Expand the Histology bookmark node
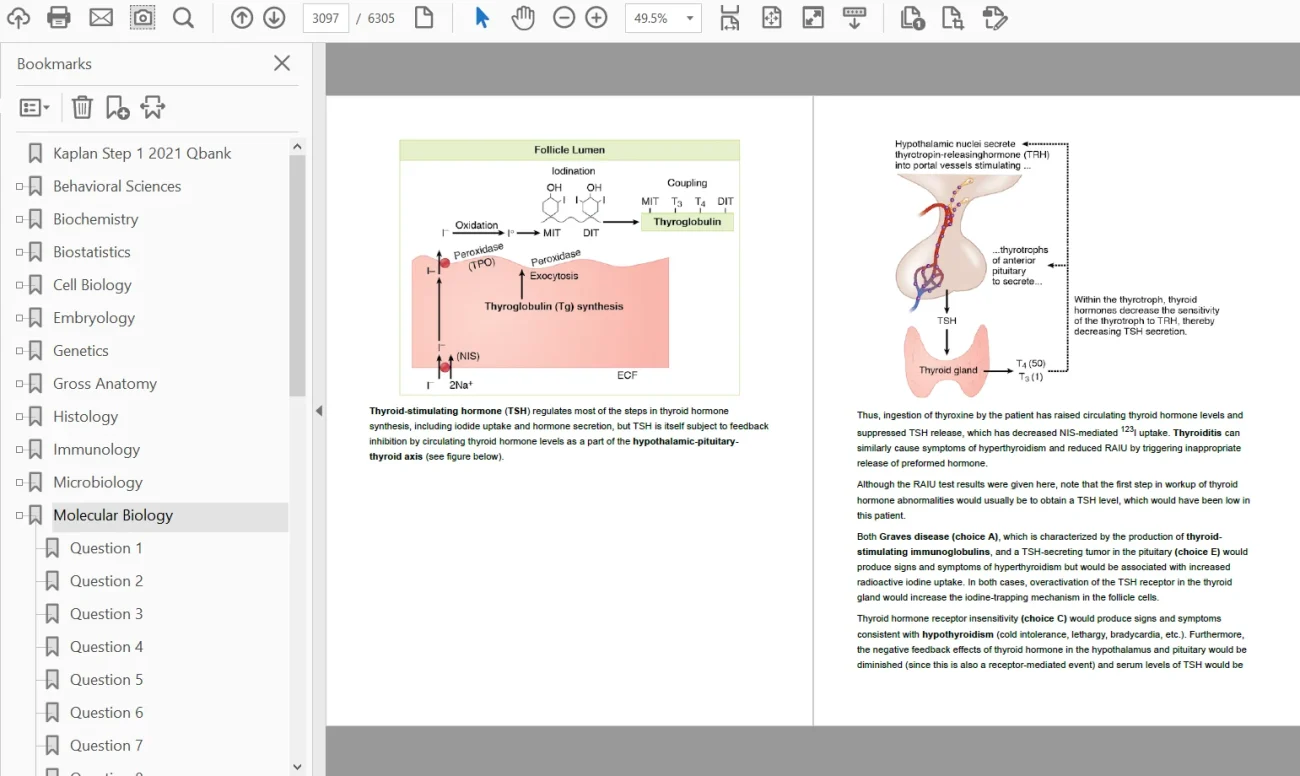Viewport: 1300px width, 776px height. (x=19, y=417)
